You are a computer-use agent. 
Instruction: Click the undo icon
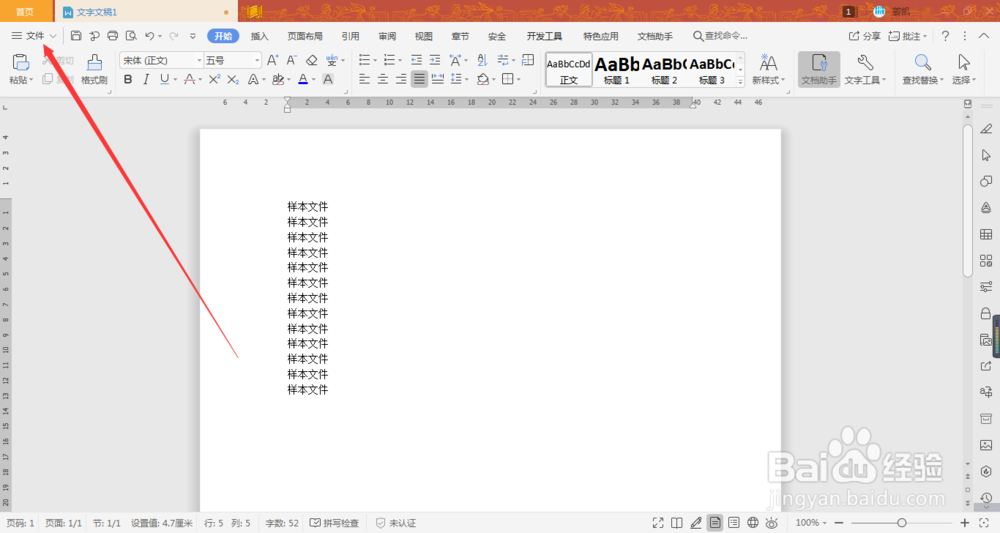click(x=150, y=36)
